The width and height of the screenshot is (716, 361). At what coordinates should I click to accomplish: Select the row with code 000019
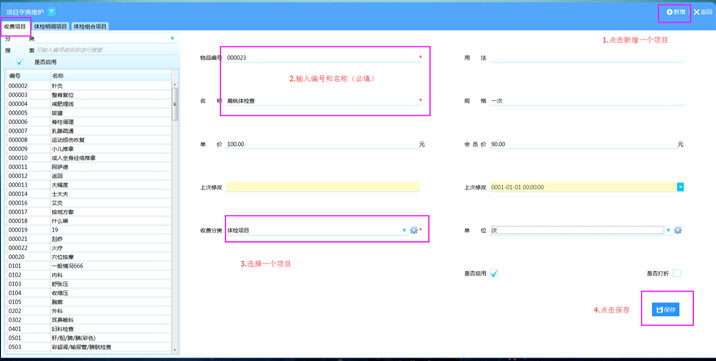tap(89, 230)
